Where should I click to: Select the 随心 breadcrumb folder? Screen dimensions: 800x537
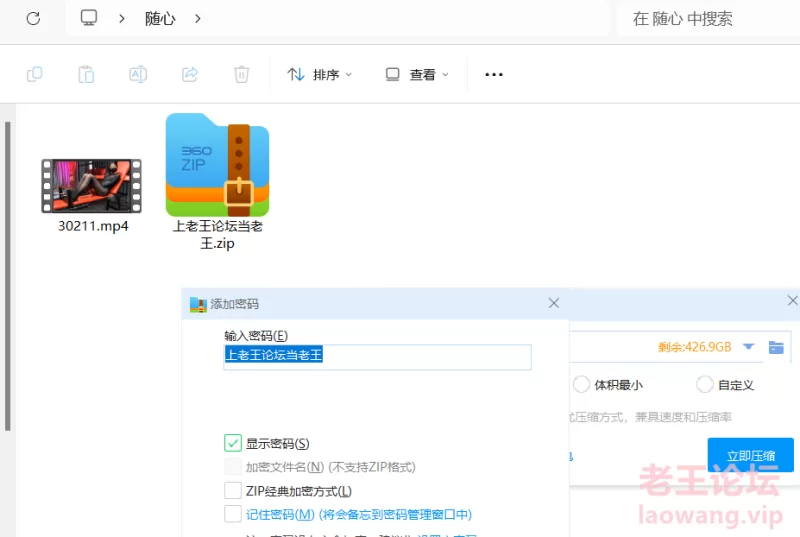click(160, 18)
